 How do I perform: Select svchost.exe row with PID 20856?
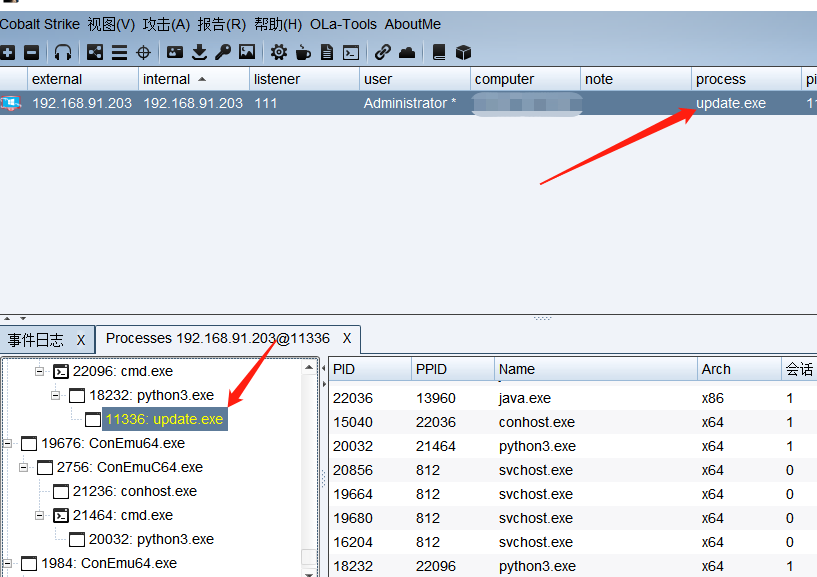[573, 470]
